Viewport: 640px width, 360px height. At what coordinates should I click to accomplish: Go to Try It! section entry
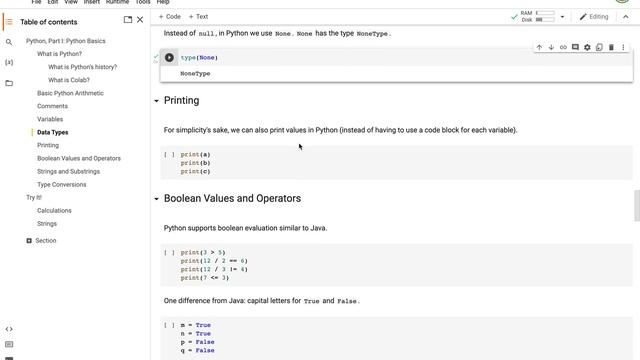(34, 198)
